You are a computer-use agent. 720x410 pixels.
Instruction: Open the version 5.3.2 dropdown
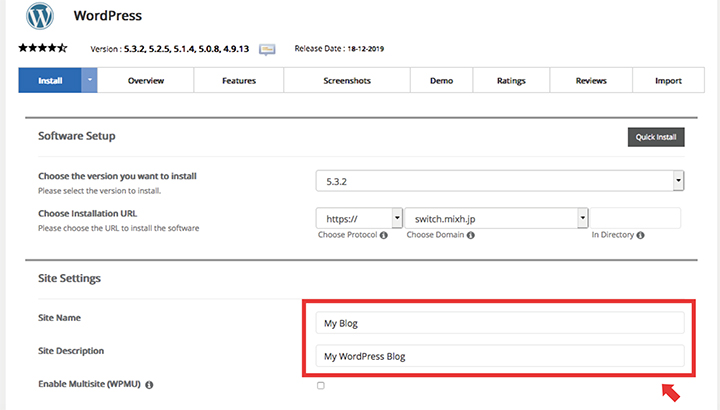click(x=500, y=181)
